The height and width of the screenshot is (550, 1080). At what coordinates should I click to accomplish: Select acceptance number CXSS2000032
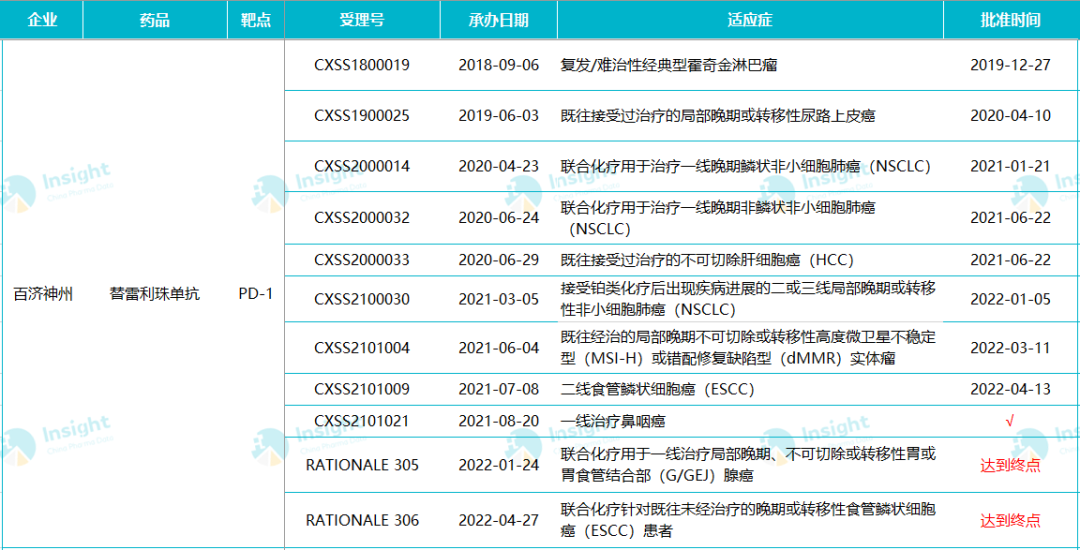362,218
